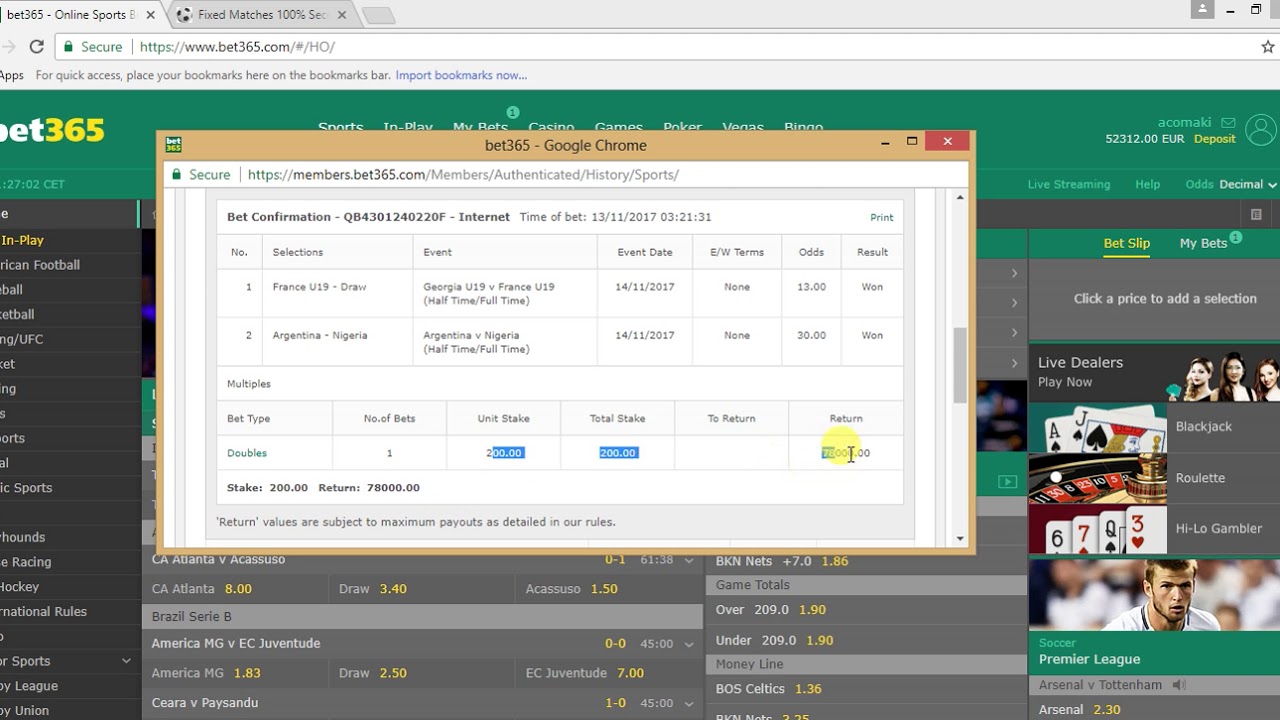Viewport: 1280px width, 720px height.
Task: Click the Brazil Serie B league header
Action: [422, 617]
